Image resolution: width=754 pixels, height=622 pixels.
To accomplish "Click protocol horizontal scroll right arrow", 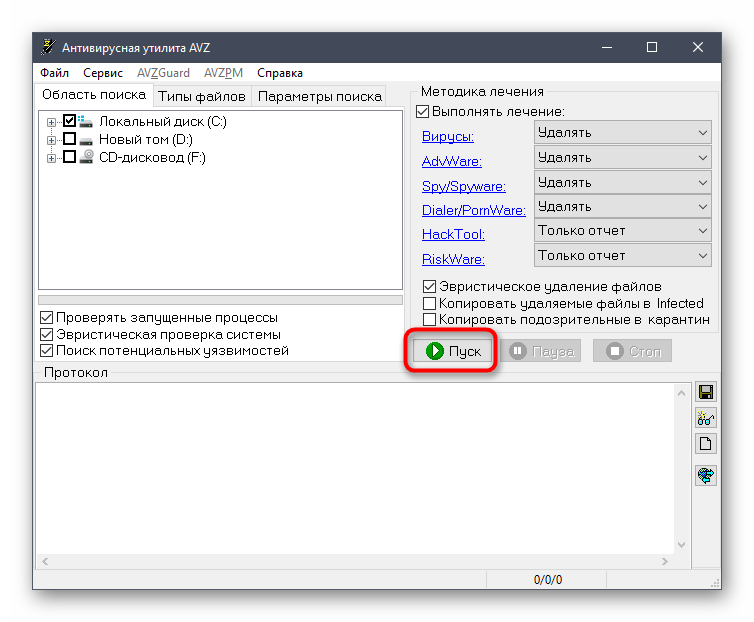I will (x=665, y=561).
